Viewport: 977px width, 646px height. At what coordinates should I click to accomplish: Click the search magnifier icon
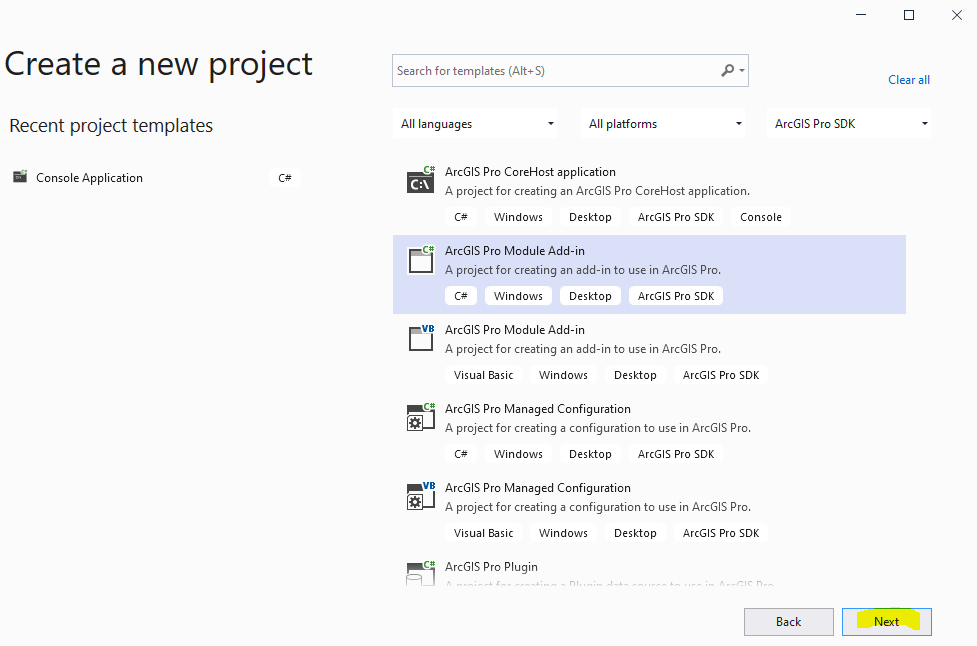[727, 70]
